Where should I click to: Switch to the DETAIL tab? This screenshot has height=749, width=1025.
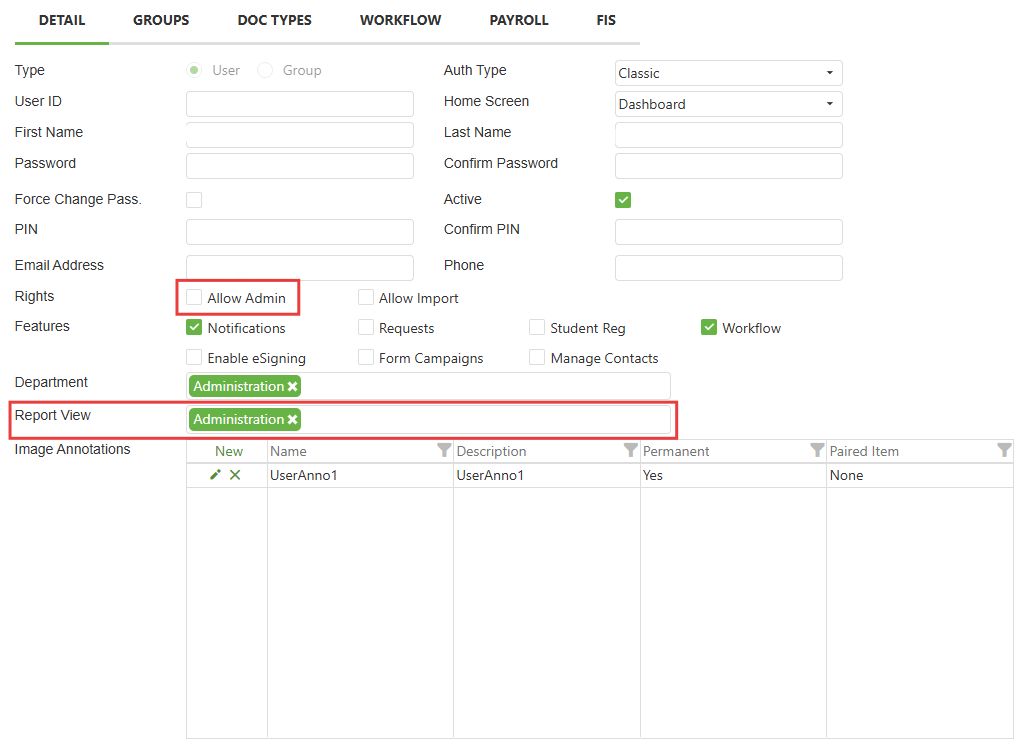(x=62, y=20)
